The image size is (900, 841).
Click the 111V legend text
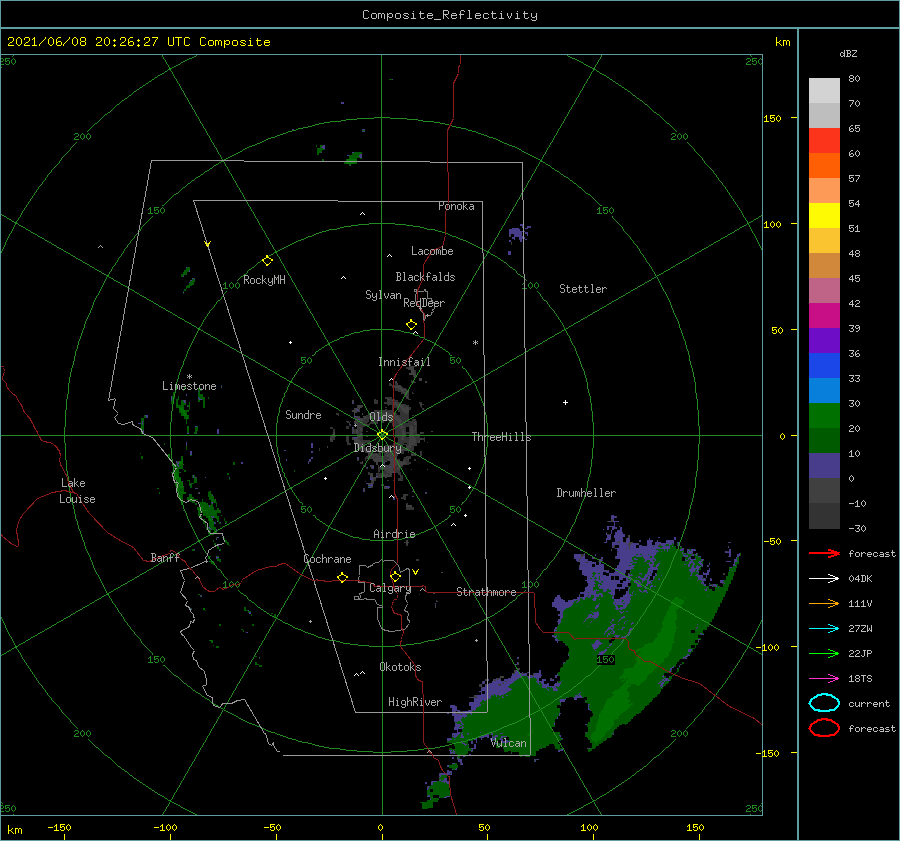coord(860,603)
